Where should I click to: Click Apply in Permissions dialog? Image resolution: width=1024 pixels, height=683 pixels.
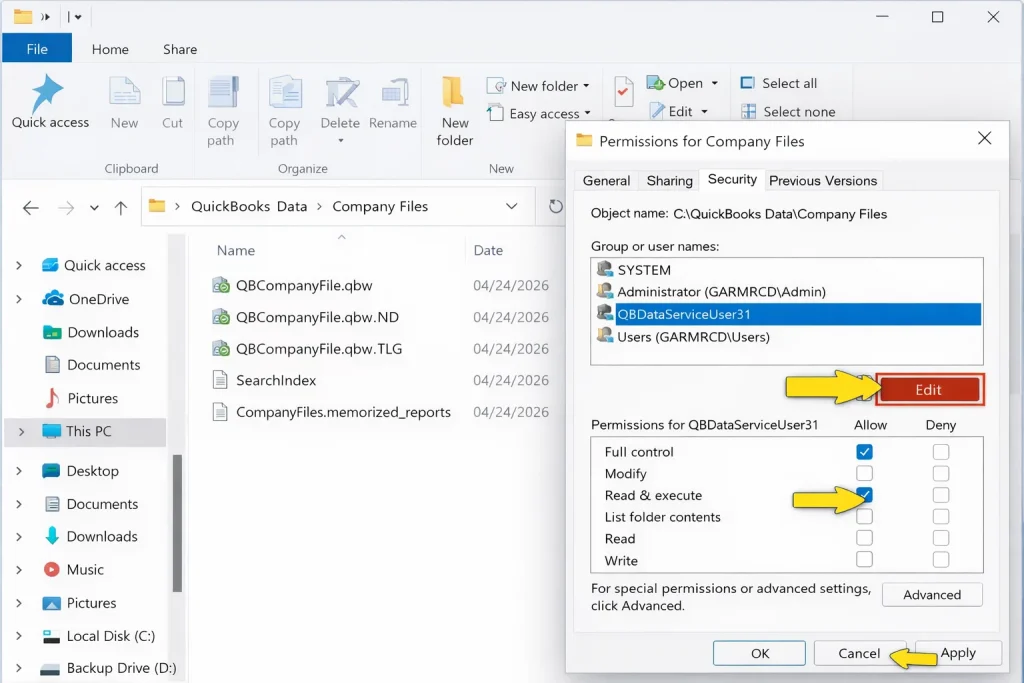pyautogui.click(x=958, y=653)
